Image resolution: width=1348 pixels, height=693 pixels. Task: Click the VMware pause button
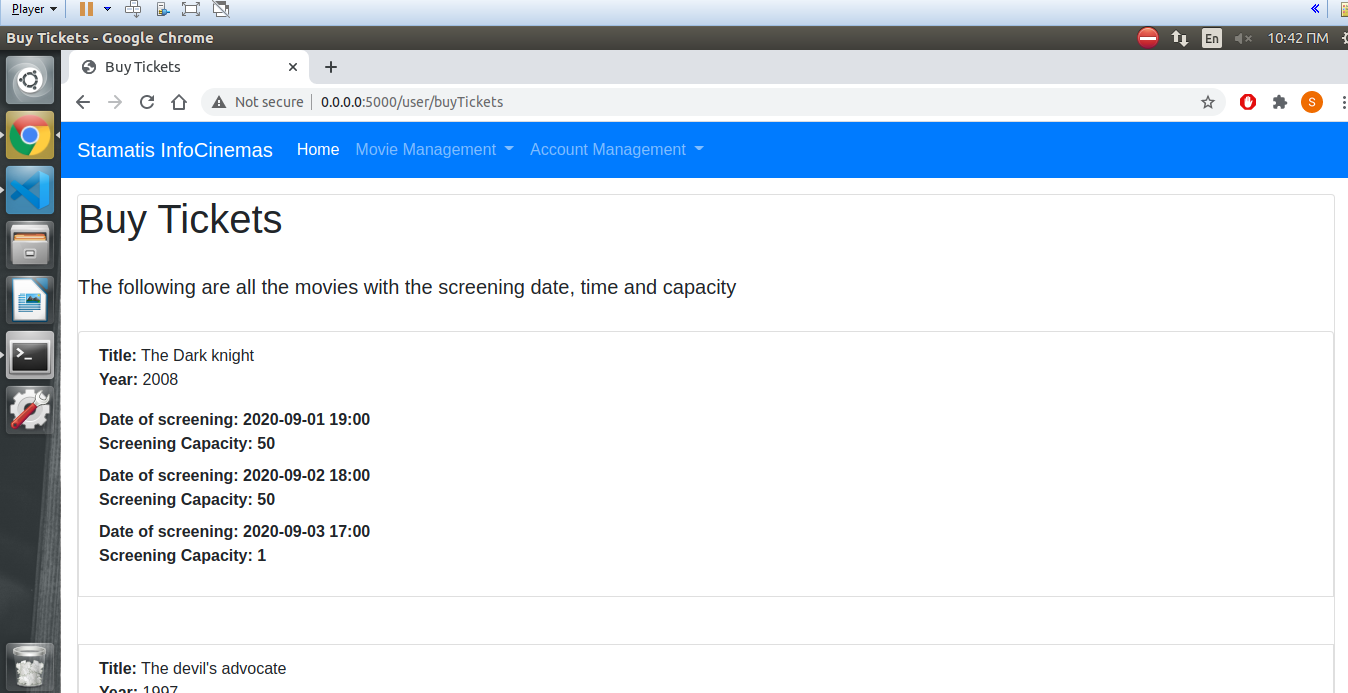coord(86,9)
